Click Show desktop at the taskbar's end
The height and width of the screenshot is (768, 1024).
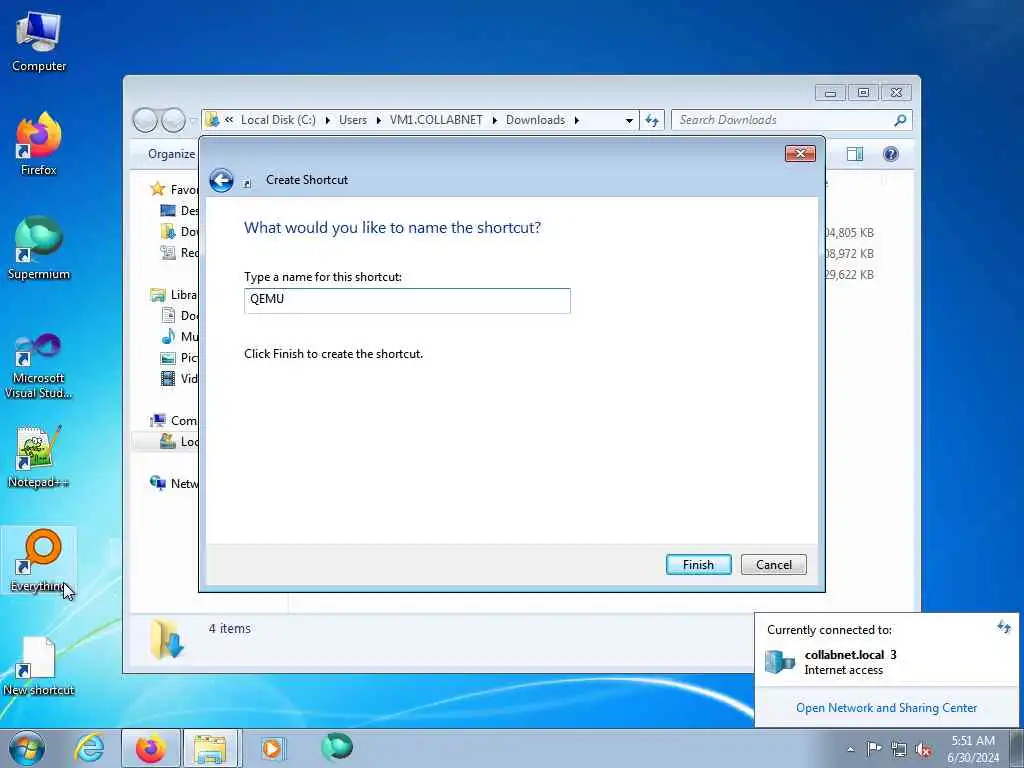(1016, 748)
